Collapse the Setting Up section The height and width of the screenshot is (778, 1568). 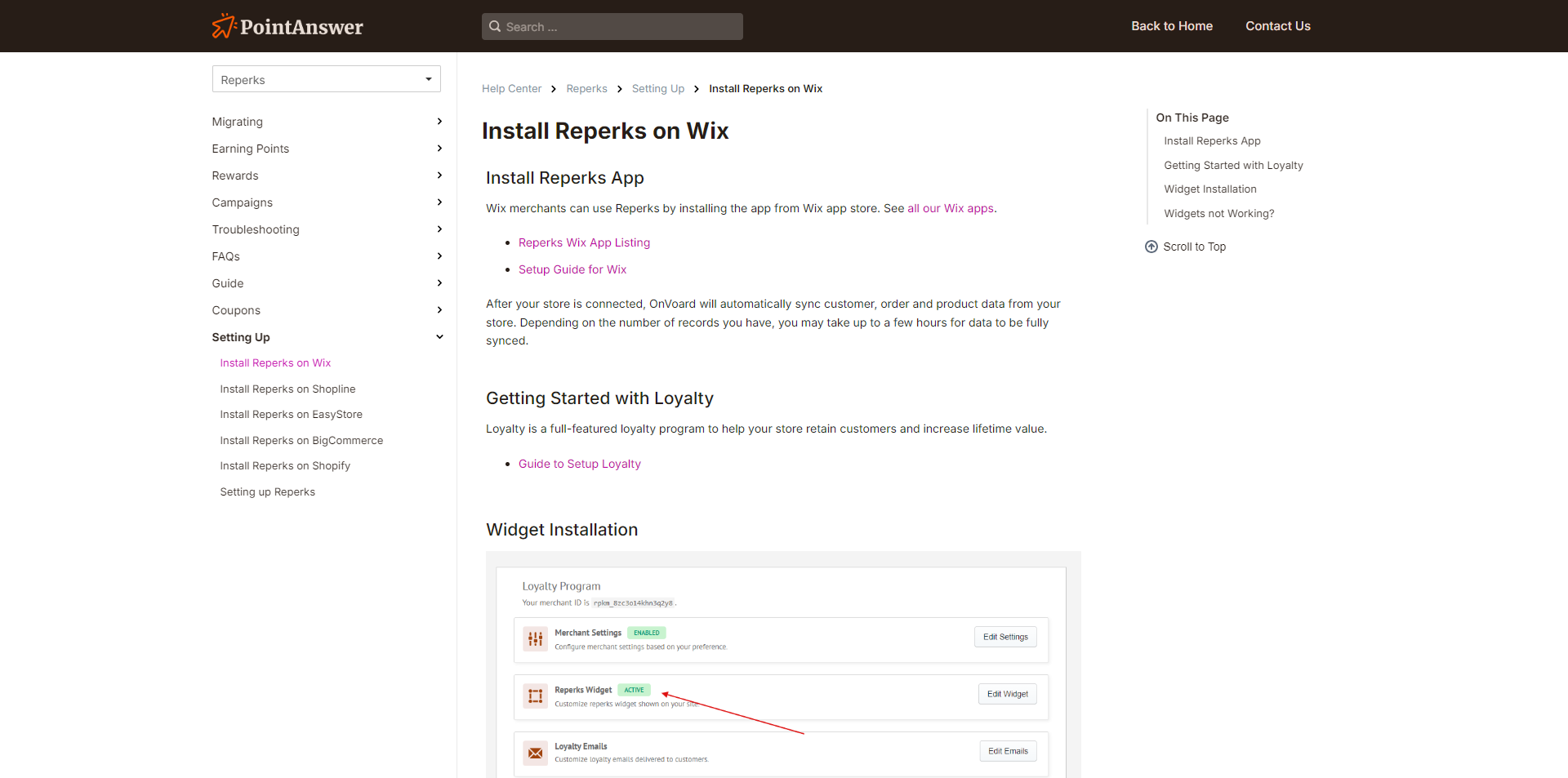pyautogui.click(x=439, y=337)
